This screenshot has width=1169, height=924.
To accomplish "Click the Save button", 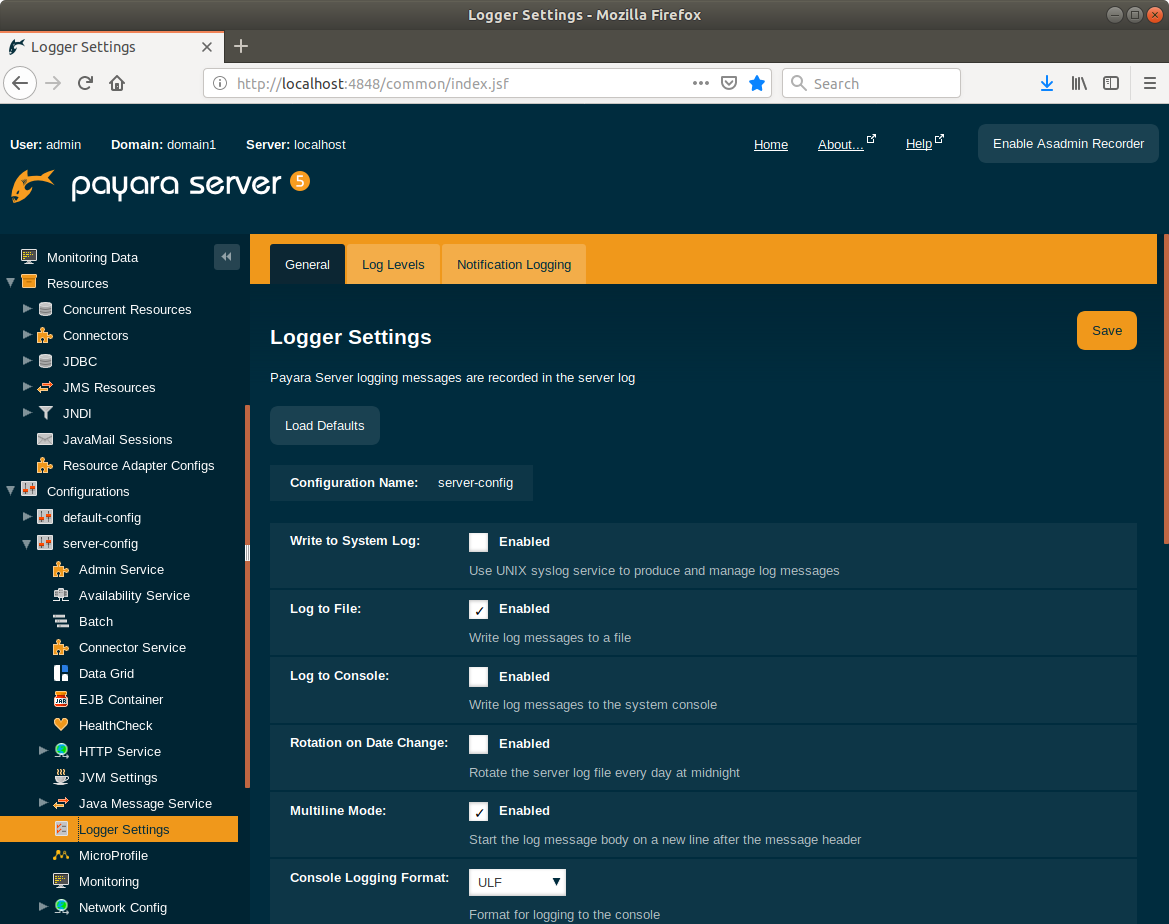I will point(1106,331).
